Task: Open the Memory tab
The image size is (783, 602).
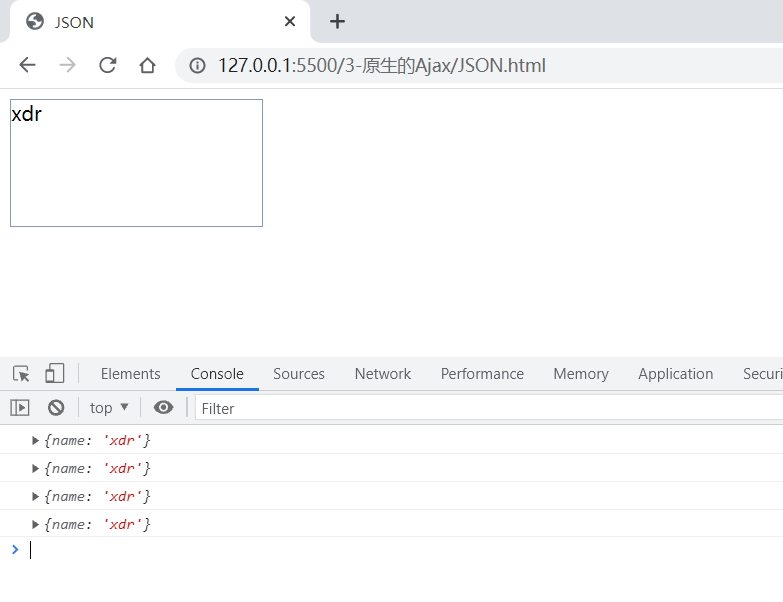Action: 581,374
